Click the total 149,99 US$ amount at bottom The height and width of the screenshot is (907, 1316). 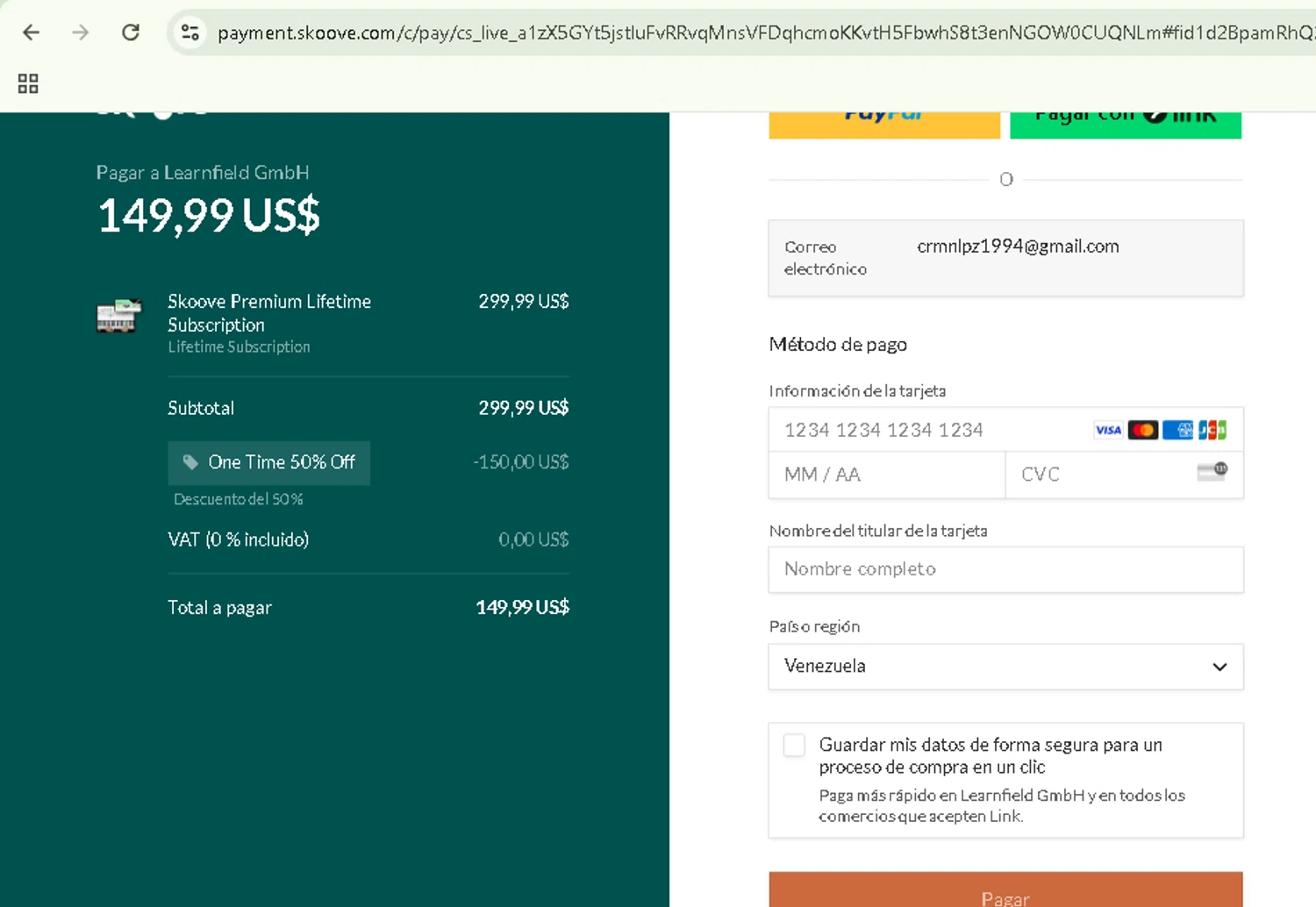pyautogui.click(x=523, y=607)
